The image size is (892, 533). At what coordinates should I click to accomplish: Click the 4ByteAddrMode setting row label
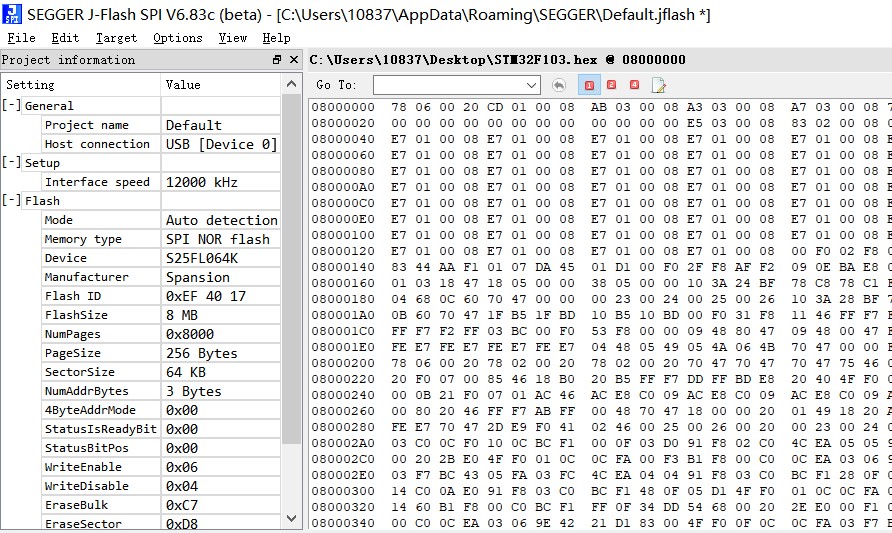click(90, 410)
